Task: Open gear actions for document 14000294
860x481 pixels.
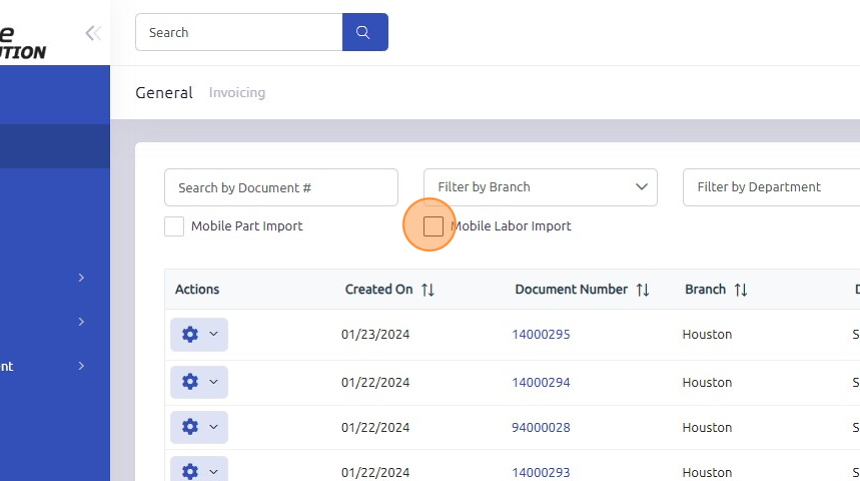Action: 199,382
